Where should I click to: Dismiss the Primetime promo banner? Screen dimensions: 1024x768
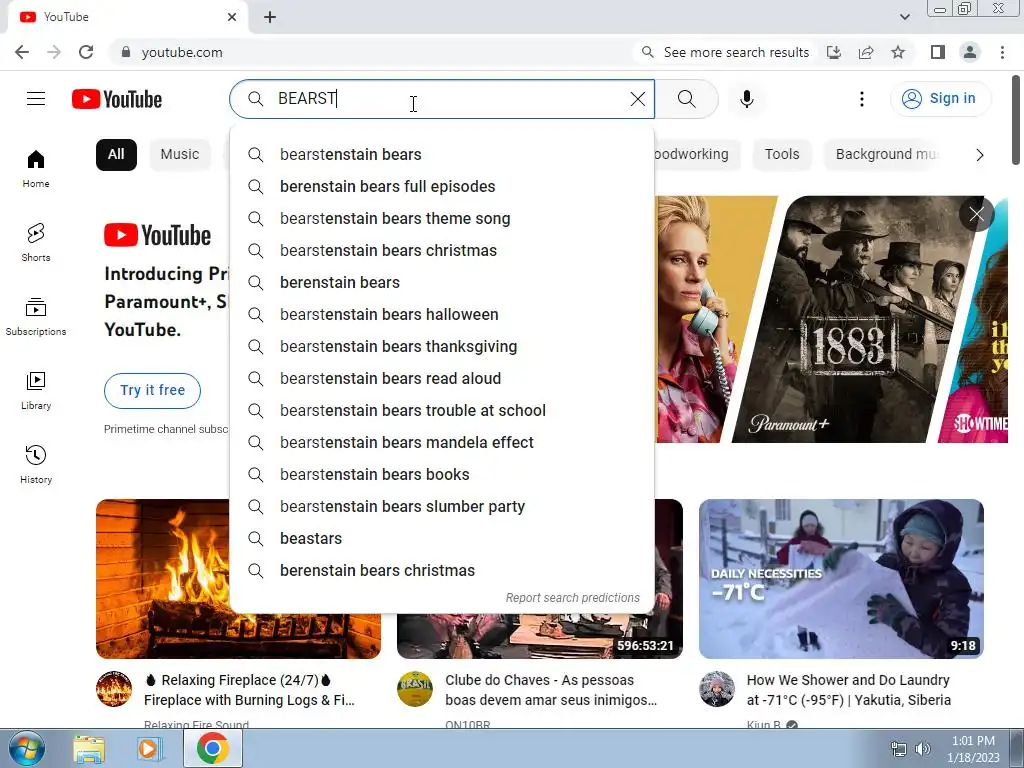coord(976,214)
